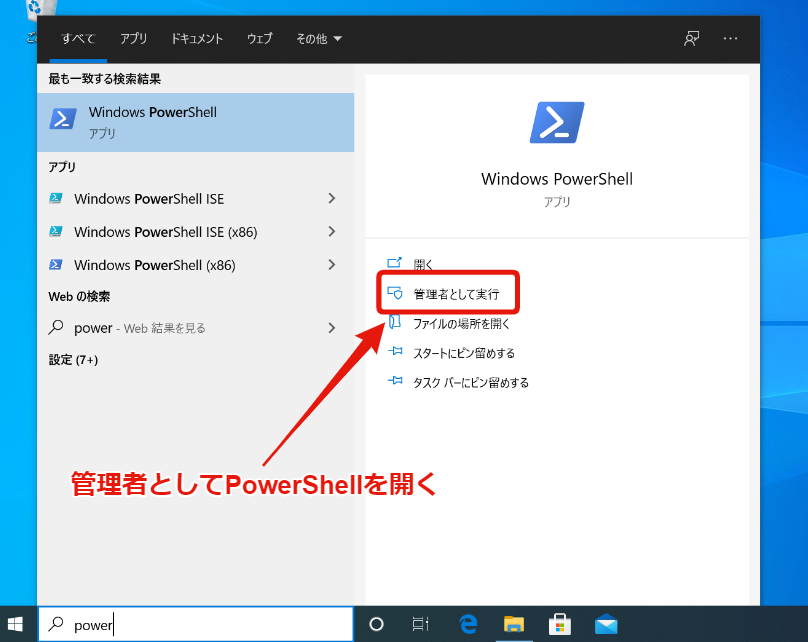Expand the power web result chevron

[x=332, y=328]
